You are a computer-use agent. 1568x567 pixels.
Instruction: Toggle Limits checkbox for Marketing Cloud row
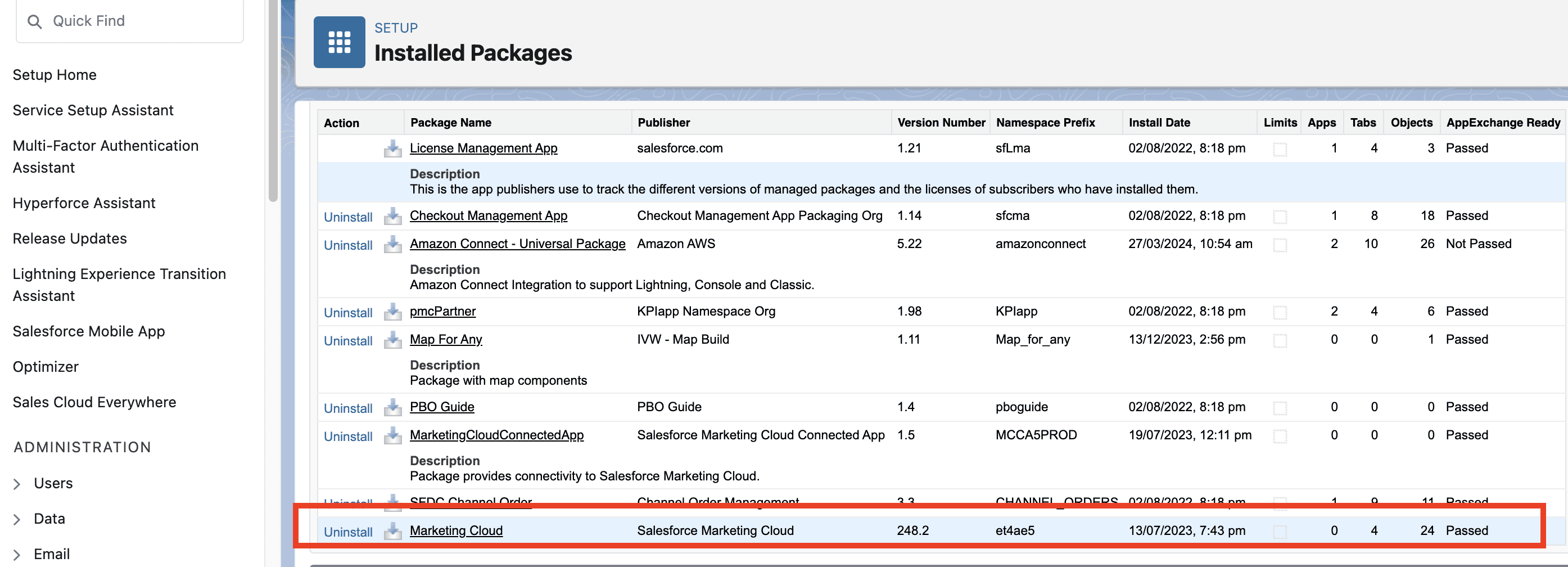(1280, 532)
